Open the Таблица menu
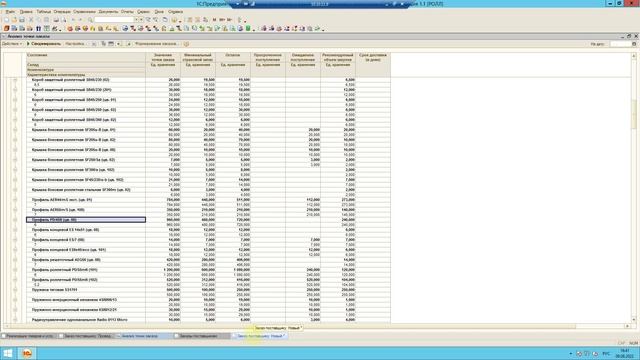Screen dimensions: 640x360 (44, 12)
